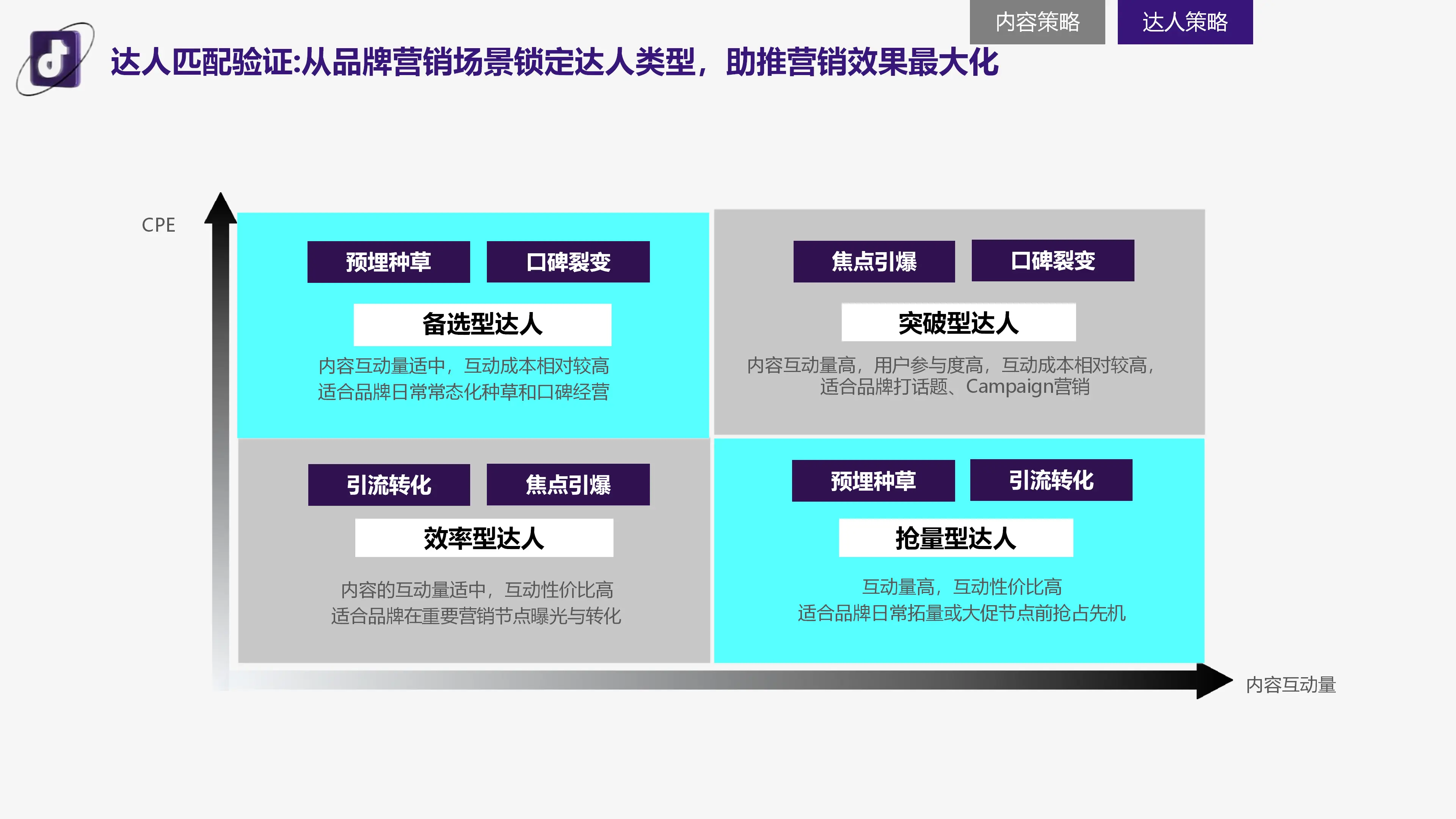Switch to the 内容策略 tab
The width and height of the screenshot is (1456, 819).
1037,22
